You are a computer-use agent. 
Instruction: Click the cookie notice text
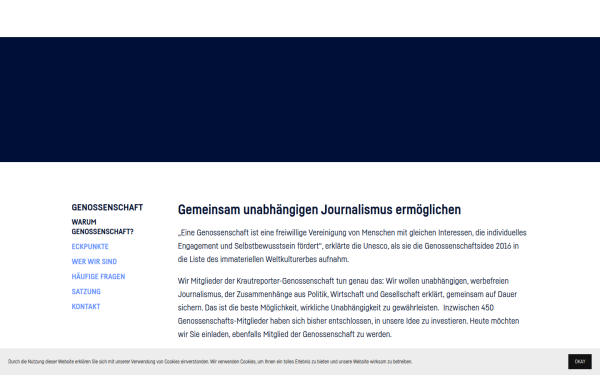coord(210,362)
